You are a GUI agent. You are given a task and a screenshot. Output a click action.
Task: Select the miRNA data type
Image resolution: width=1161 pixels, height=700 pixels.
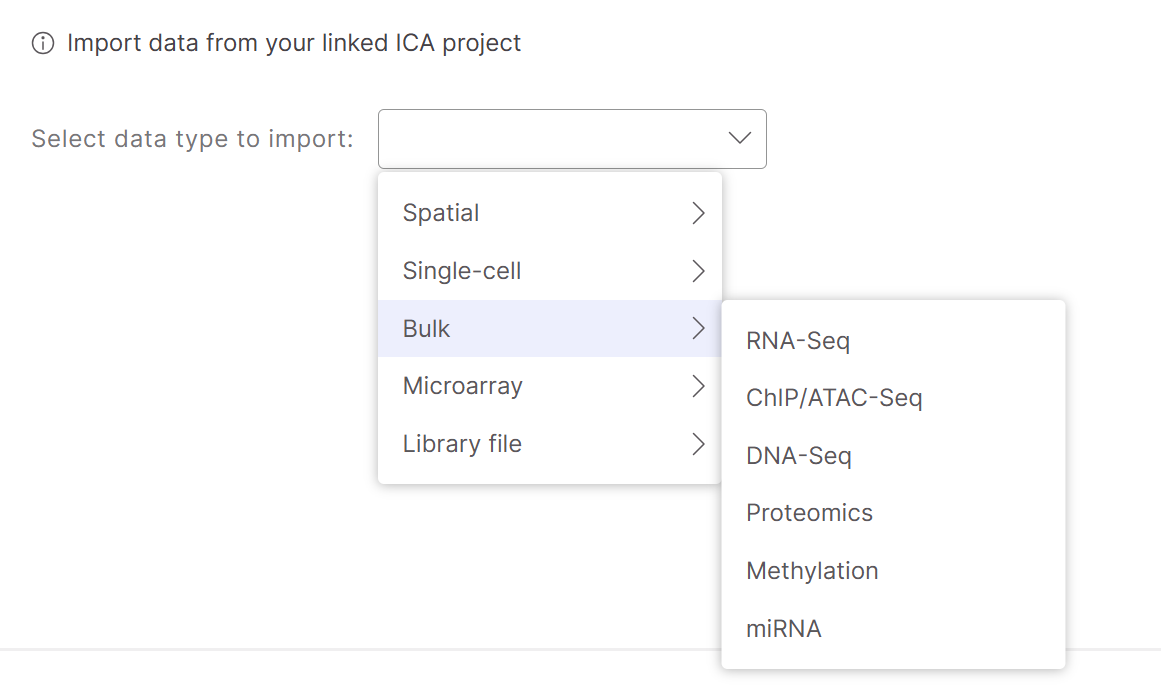tap(784, 629)
